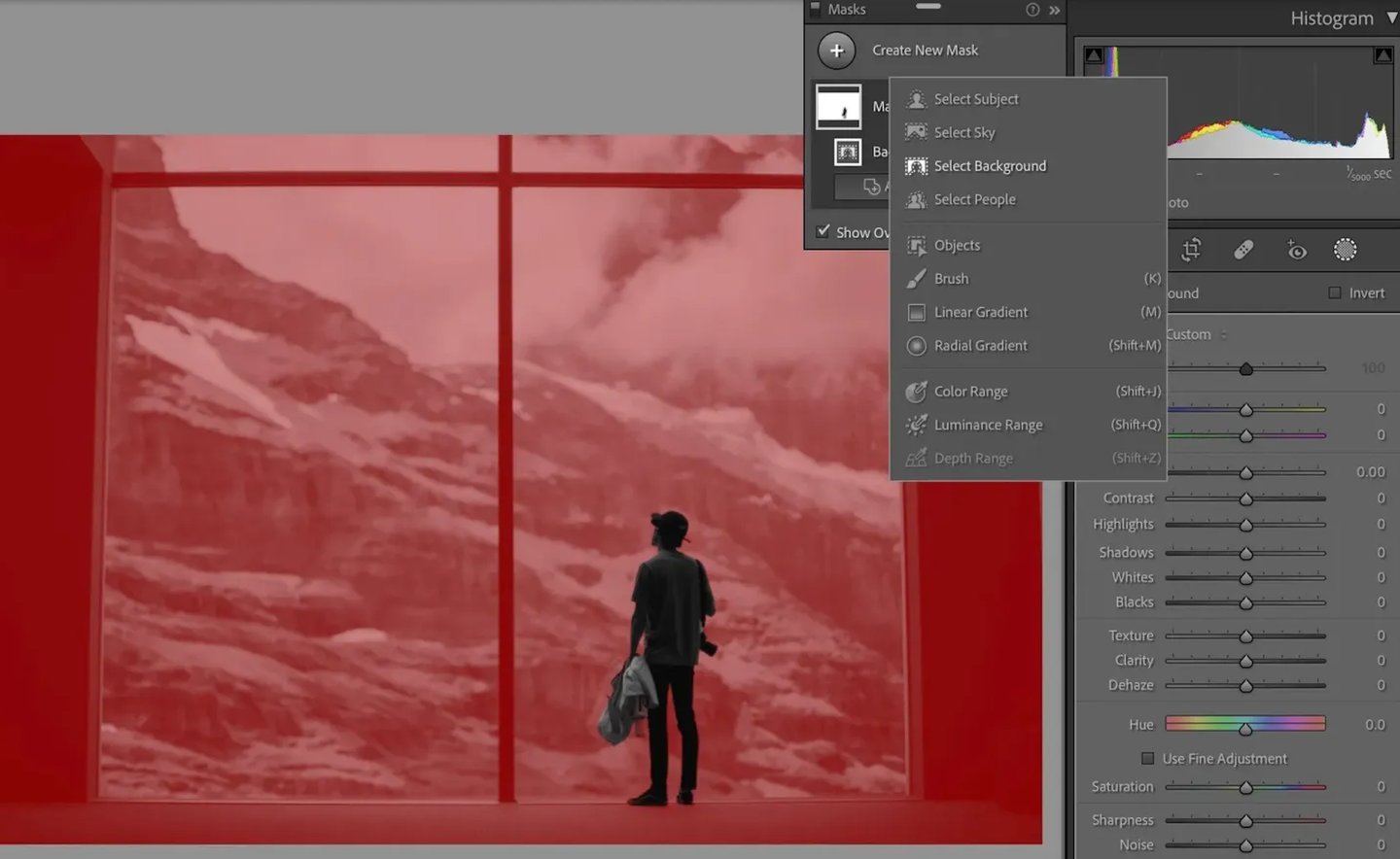Select the Masking dotted-circle tool

point(1346,250)
